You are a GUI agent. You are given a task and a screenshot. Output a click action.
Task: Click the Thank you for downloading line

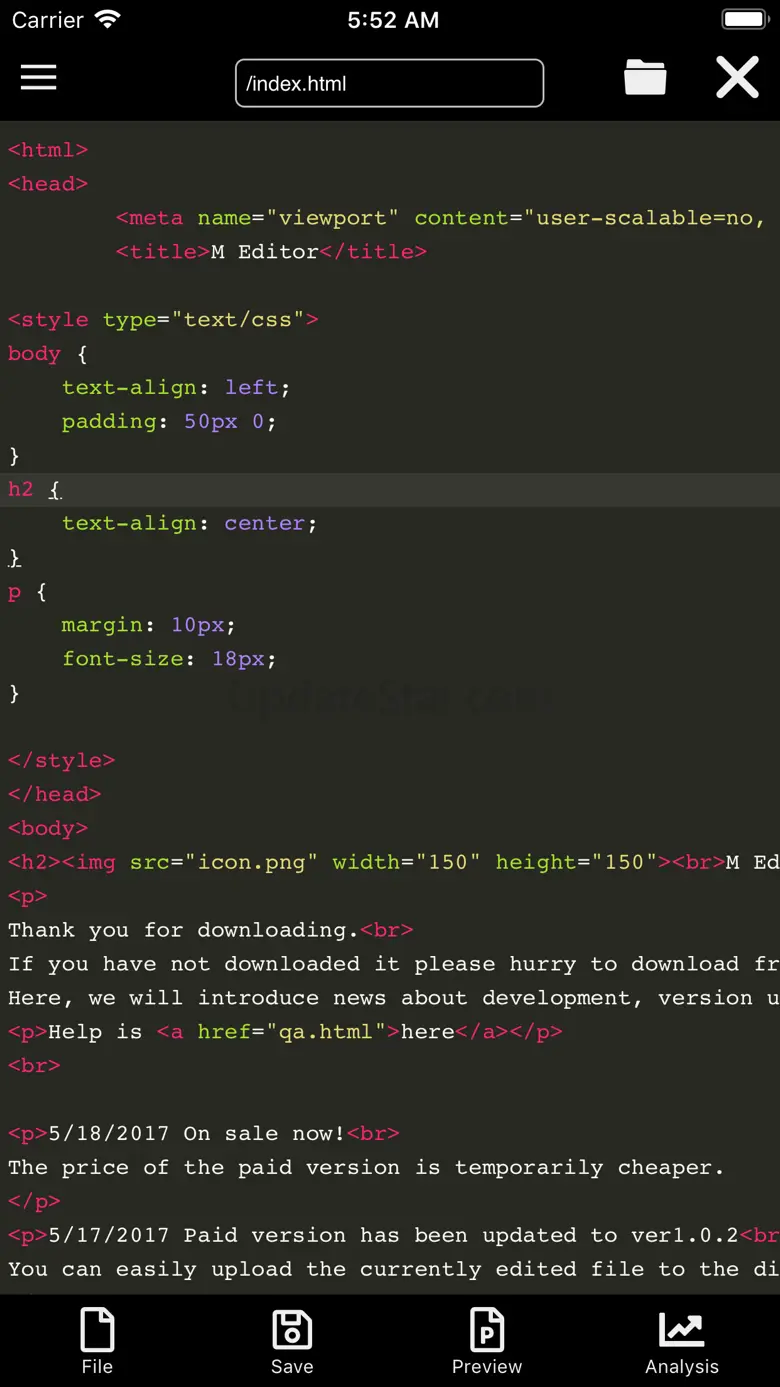click(211, 931)
